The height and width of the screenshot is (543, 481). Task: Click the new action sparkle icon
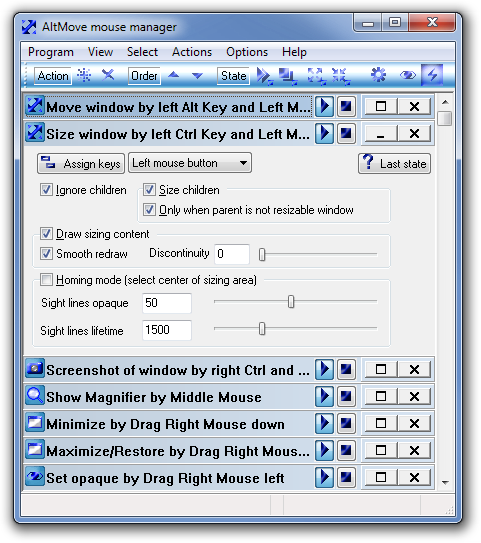click(84, 75)
